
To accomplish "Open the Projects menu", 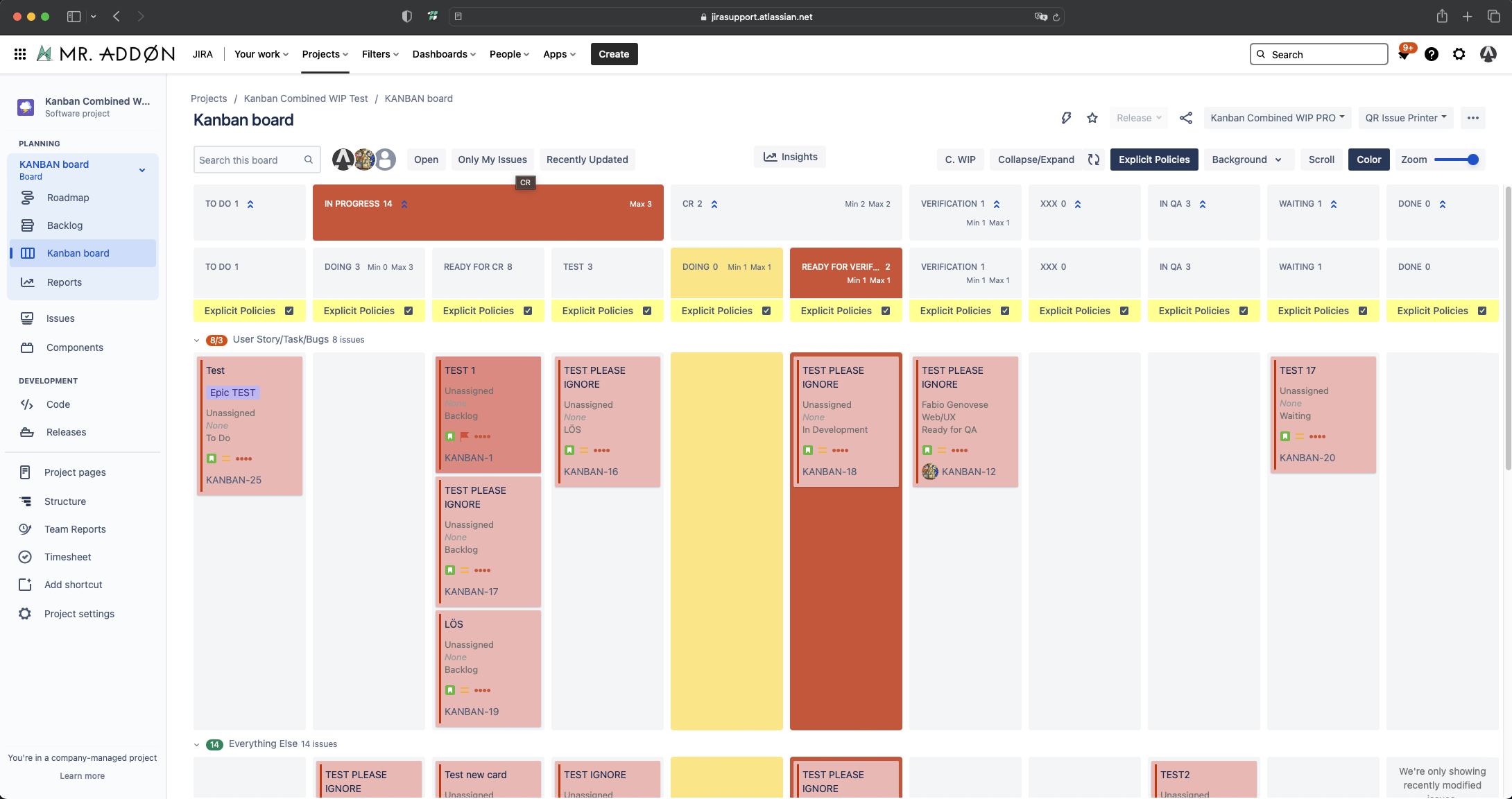I will click(x=325, y=54).
